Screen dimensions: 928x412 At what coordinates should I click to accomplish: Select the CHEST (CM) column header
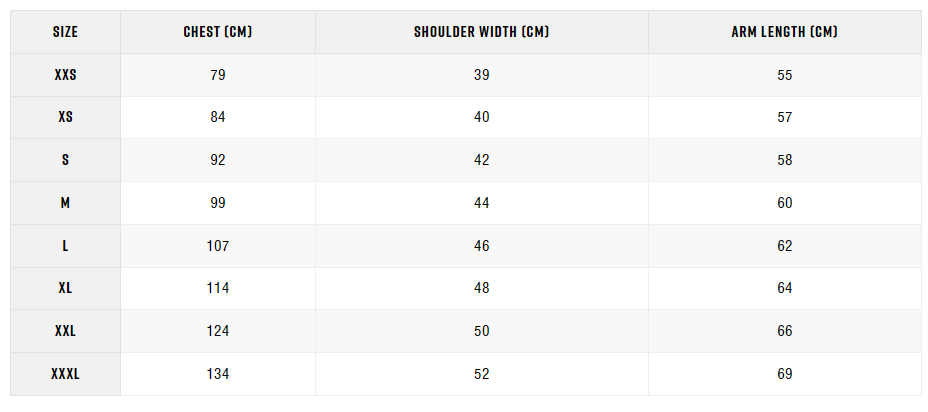coord(218,32)
